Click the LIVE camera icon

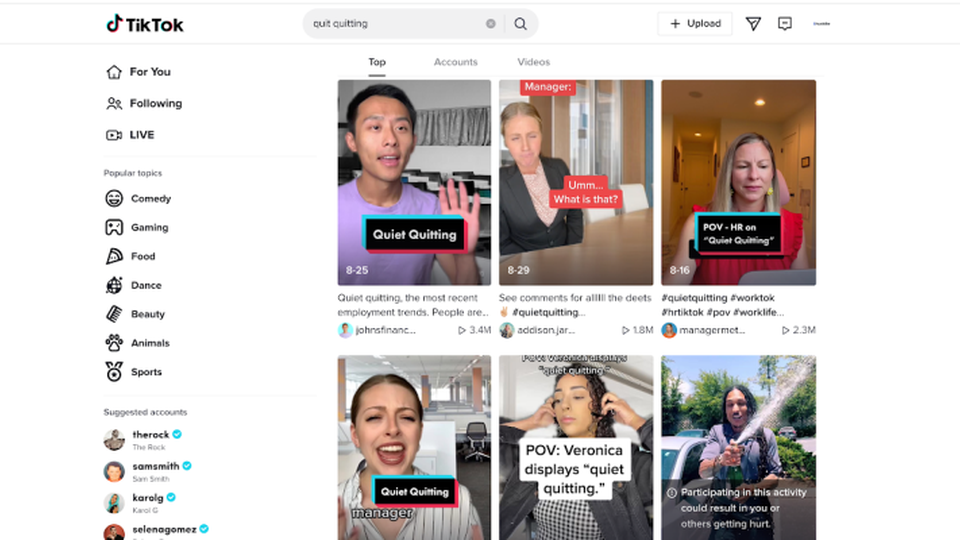point(114,135)
